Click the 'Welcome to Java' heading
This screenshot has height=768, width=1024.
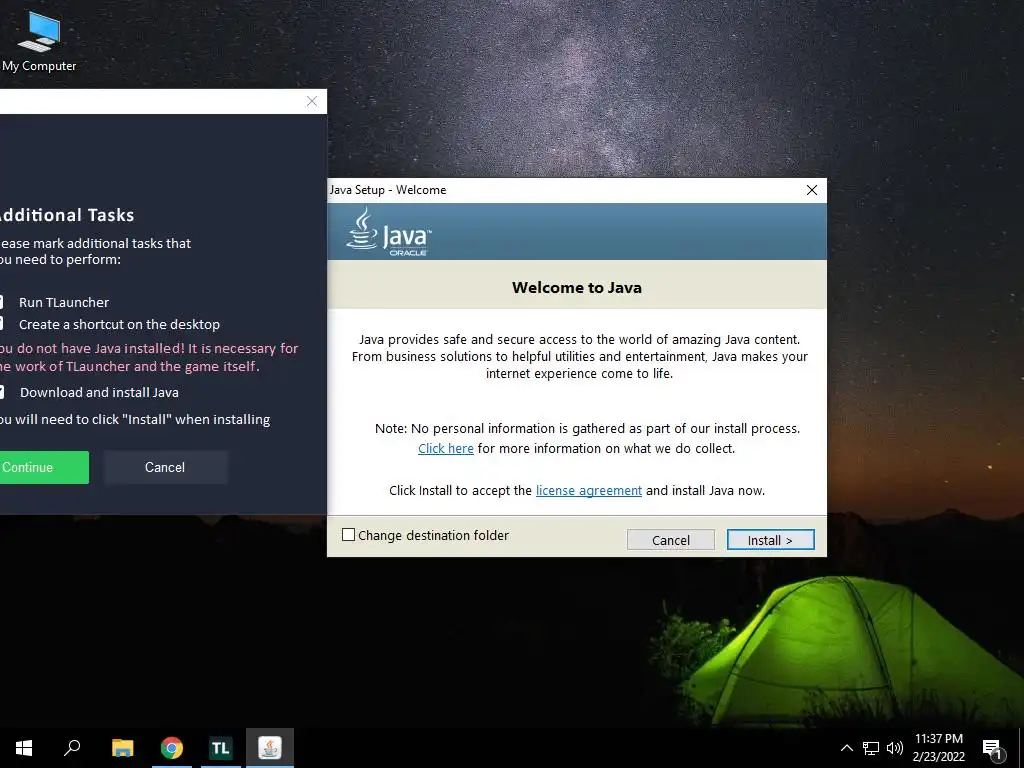[x=577, y=287]
